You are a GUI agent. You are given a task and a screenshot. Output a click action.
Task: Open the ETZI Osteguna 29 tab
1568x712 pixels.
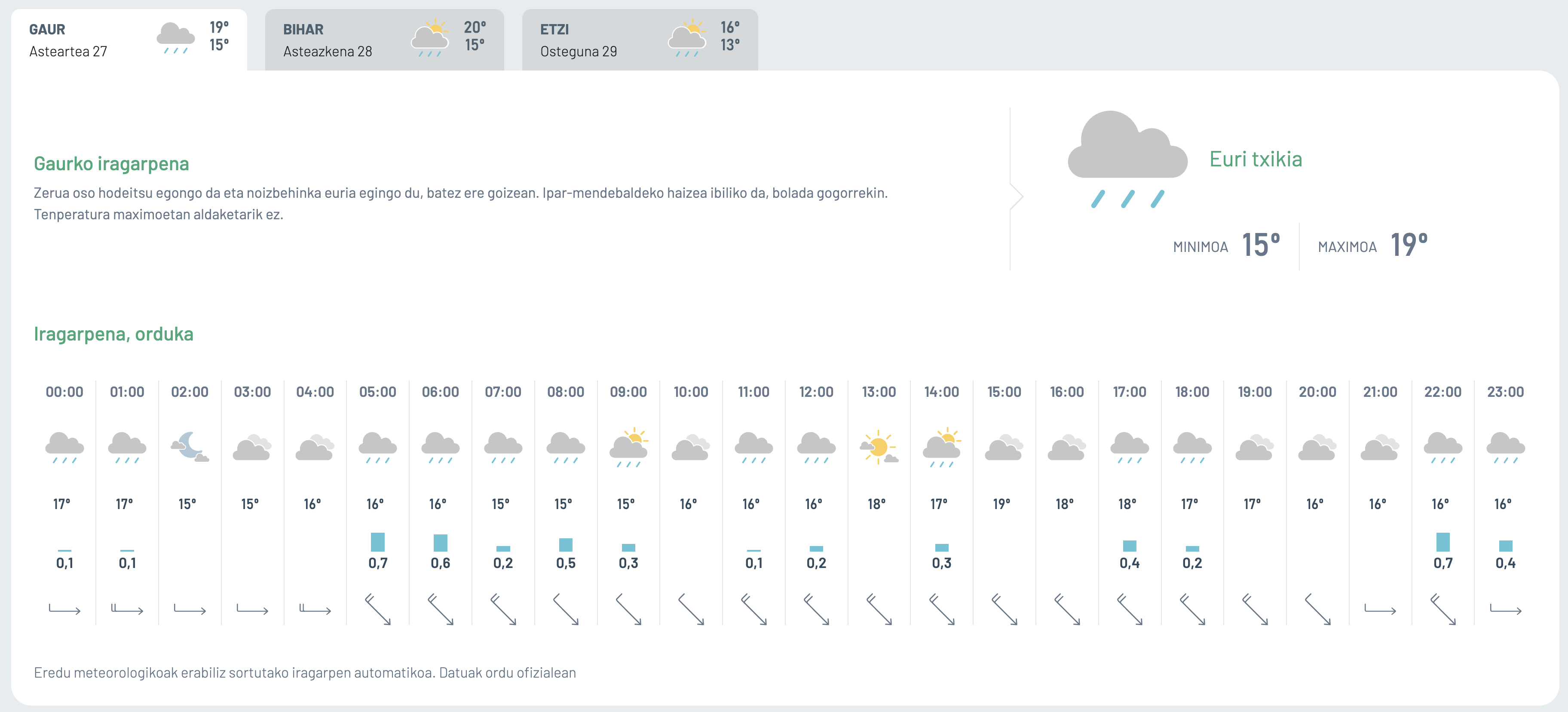pyautogui.click(x=640, y=40)
